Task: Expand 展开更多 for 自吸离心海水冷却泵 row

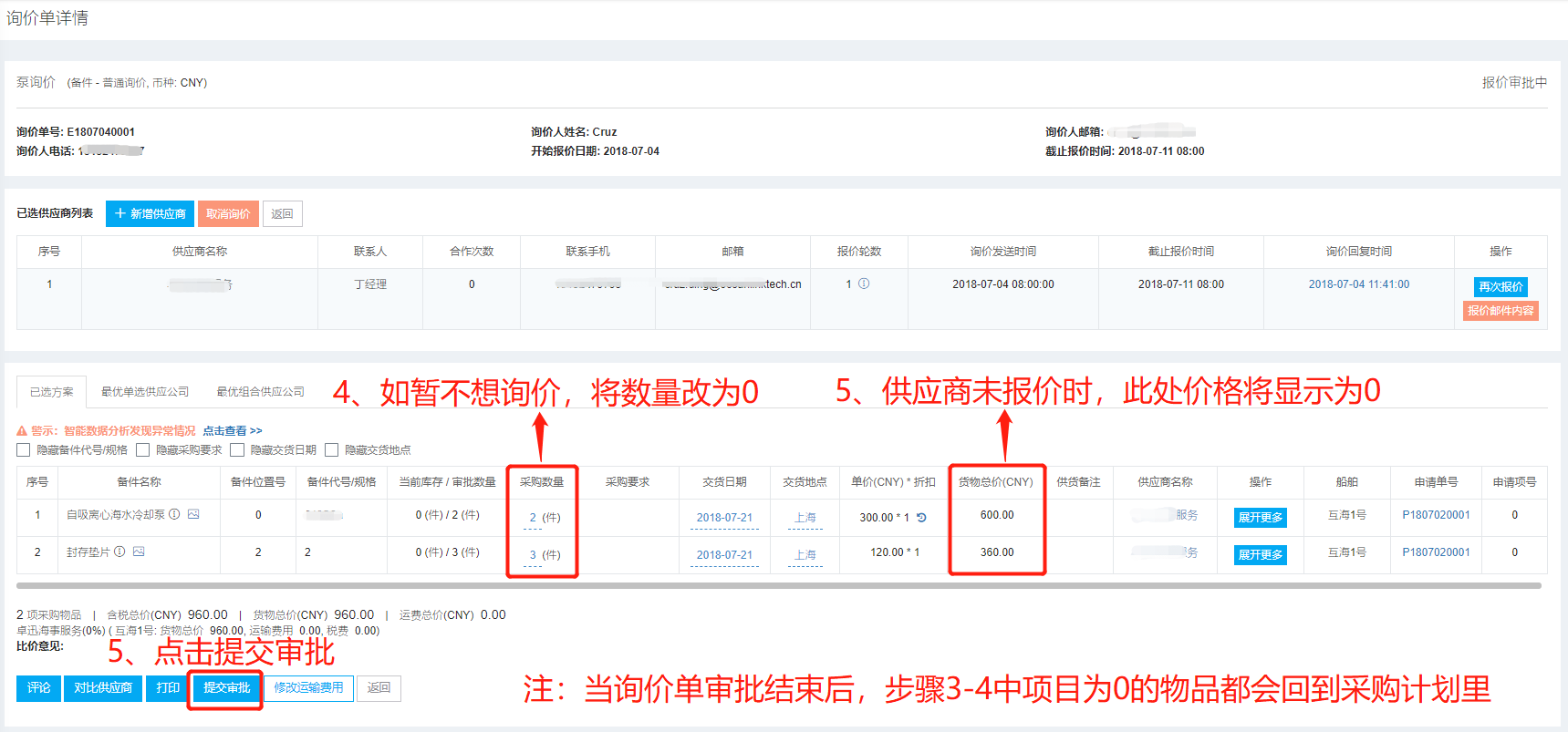Action: (1261, 518)
